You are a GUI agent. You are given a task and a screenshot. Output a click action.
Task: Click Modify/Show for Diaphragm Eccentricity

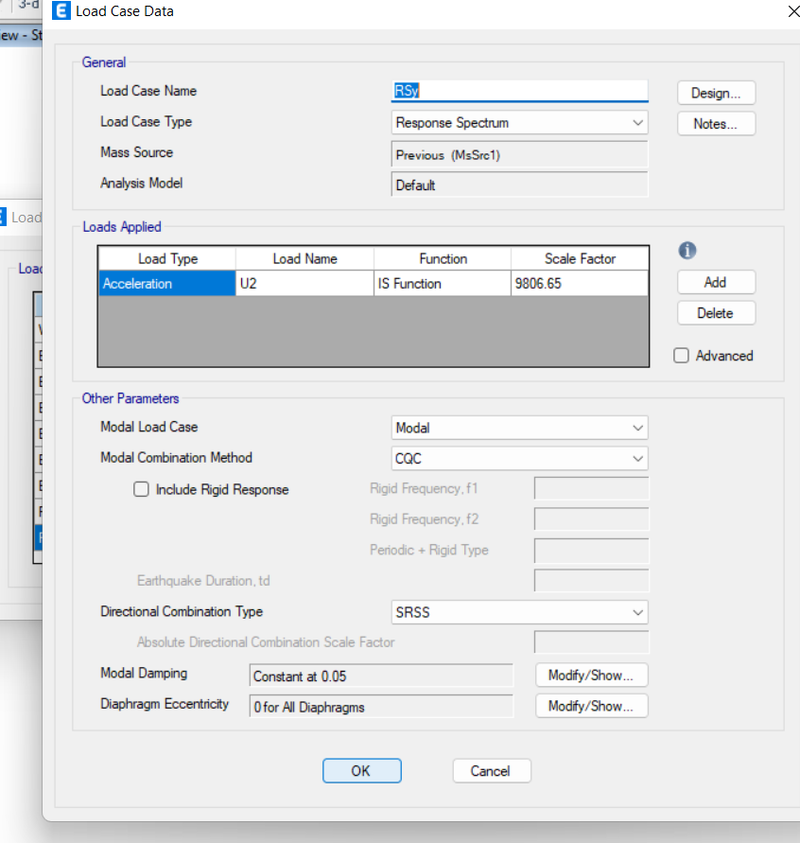point(591,706)
